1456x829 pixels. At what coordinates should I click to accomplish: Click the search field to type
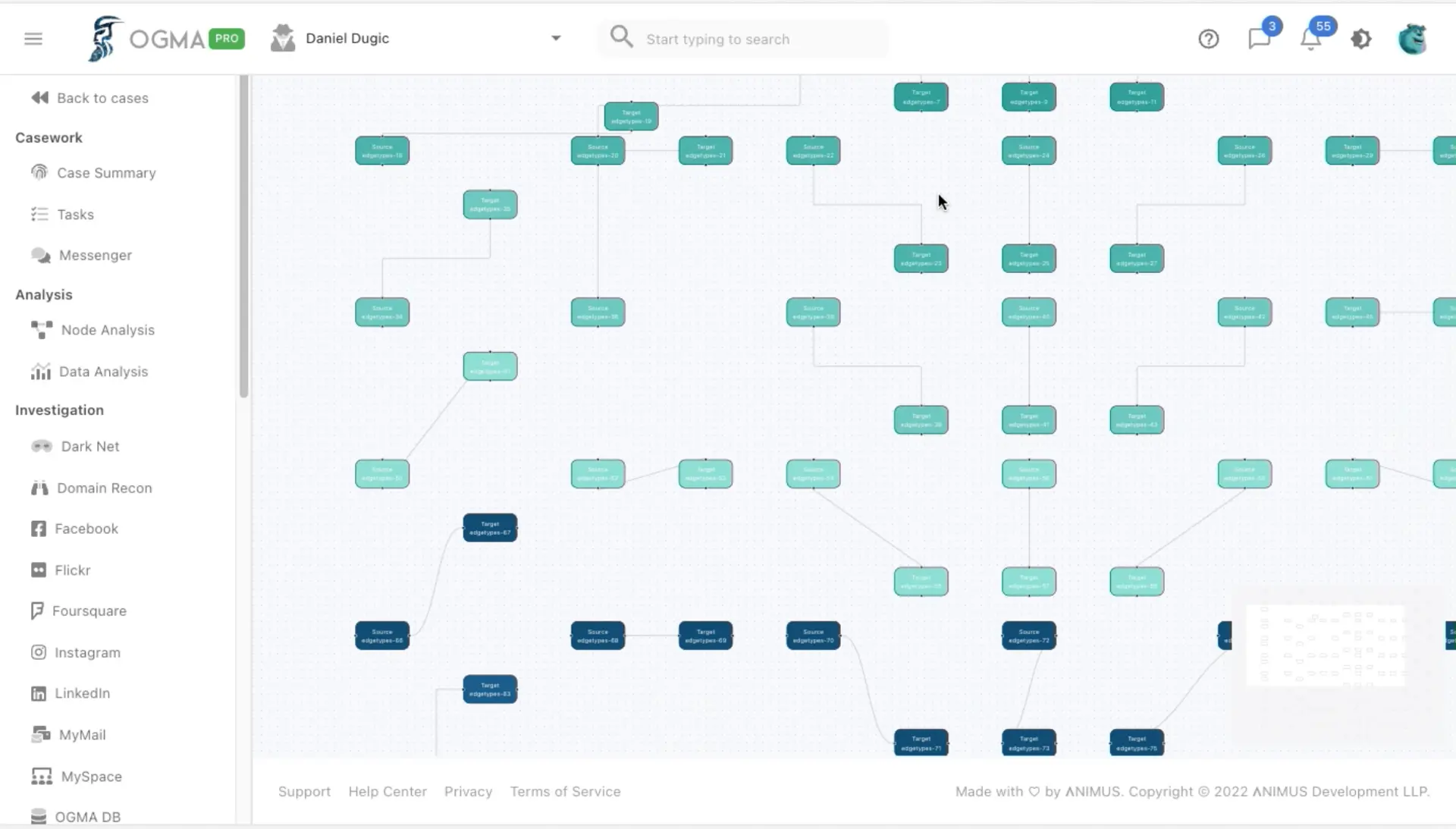pos(758,39)
